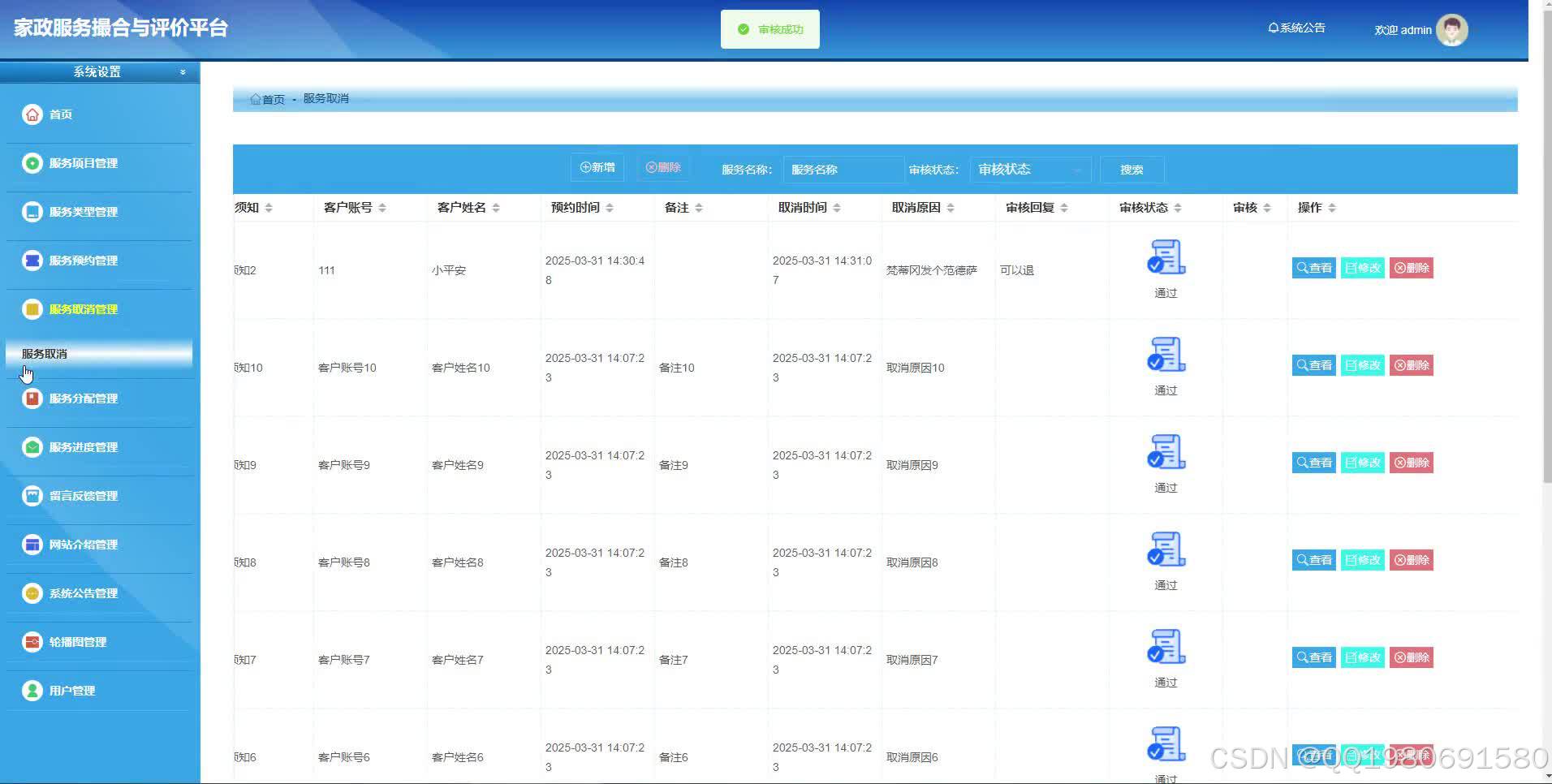Click the 系统公告管理 sidebar icon
Viewport: 1552px width, 784px height.
tap(32, 593)
